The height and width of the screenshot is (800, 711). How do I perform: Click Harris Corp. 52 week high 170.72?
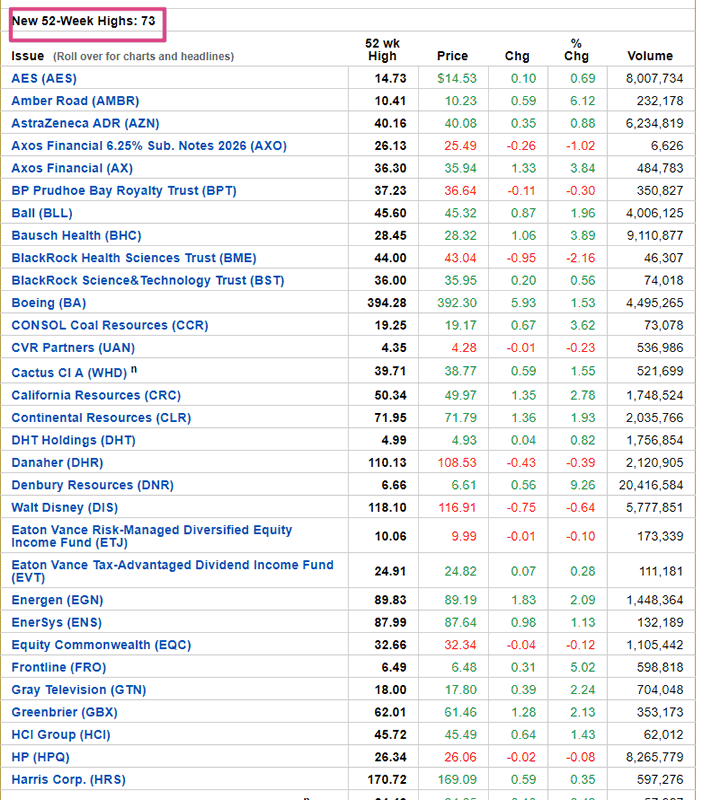[x=387, y=780]
